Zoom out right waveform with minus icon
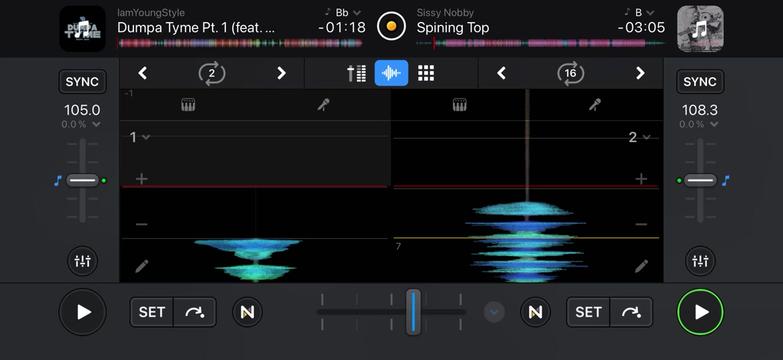This screenshot has height=360, width=783. click(x=641, y=225)
